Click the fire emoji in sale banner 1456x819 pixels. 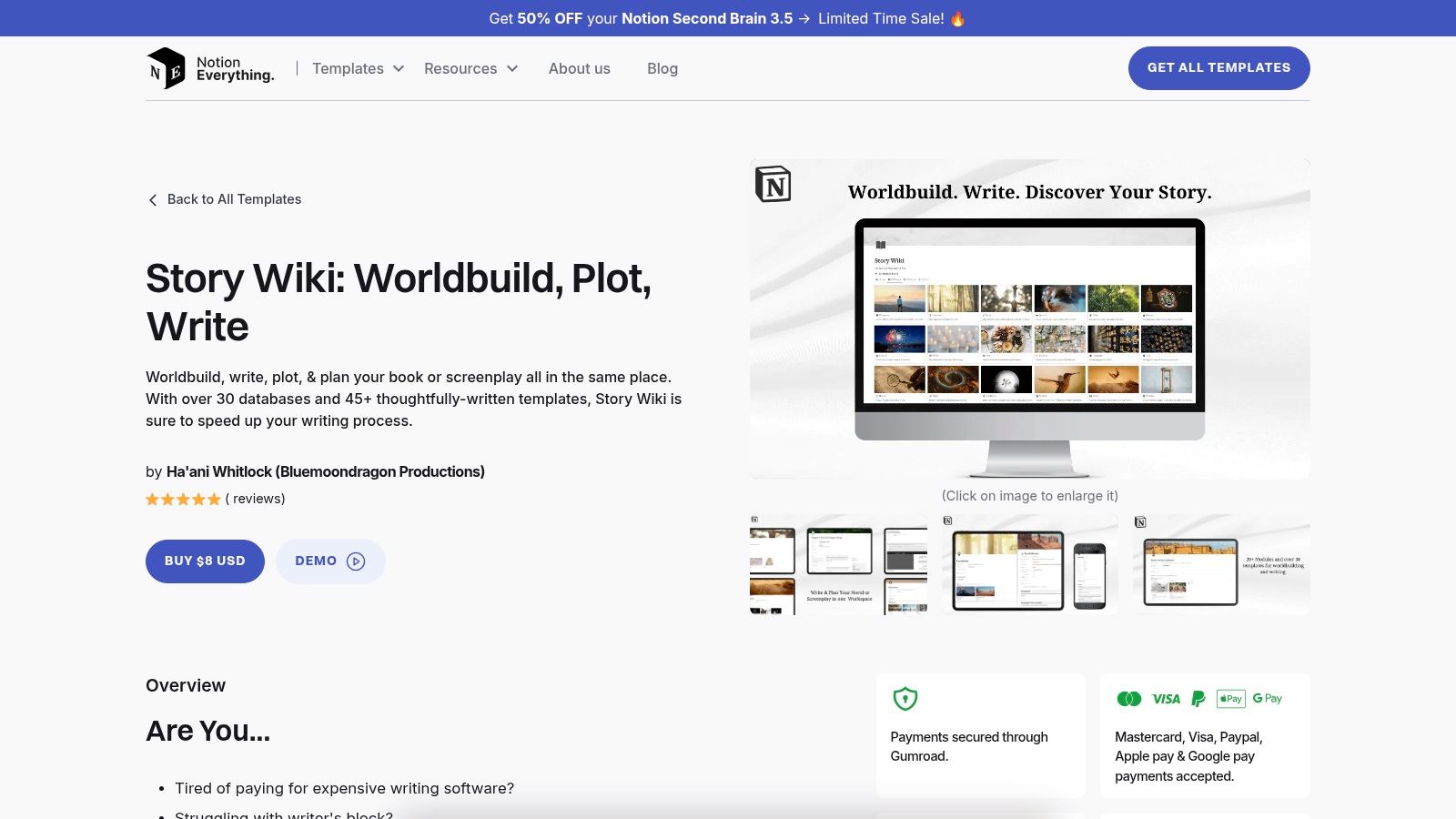pyautogui.click(x=957, y=18)
